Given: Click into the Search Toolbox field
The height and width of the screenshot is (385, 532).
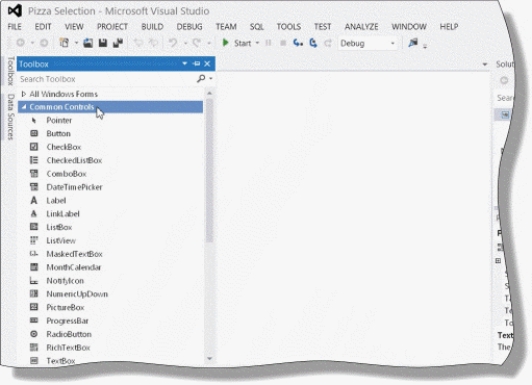Looking at the screenshot, I should point(107,79).
